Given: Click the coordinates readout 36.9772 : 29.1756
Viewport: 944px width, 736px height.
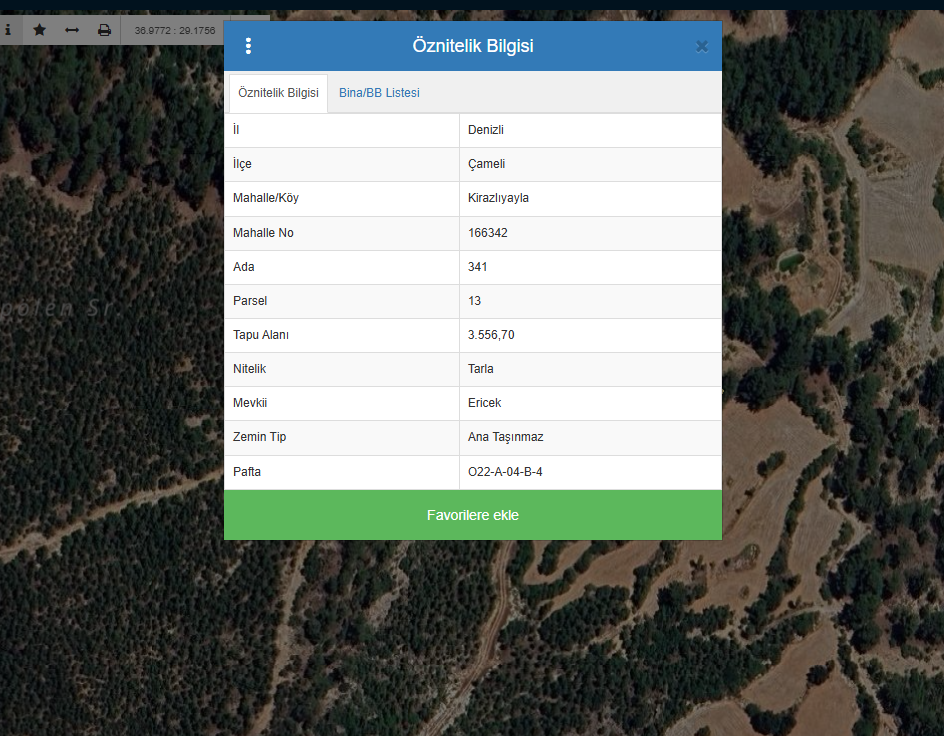Looking at the screenshot, I should coord(175,30).
